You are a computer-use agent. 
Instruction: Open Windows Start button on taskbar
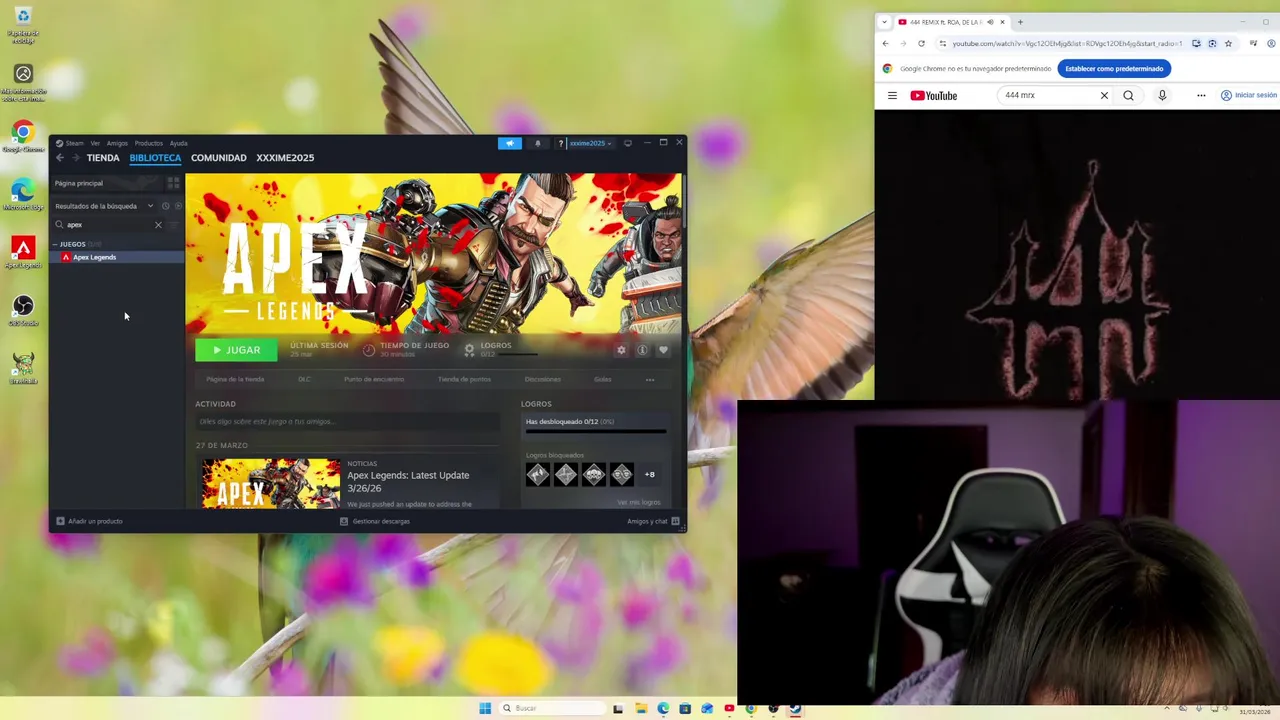pos(485,709)
